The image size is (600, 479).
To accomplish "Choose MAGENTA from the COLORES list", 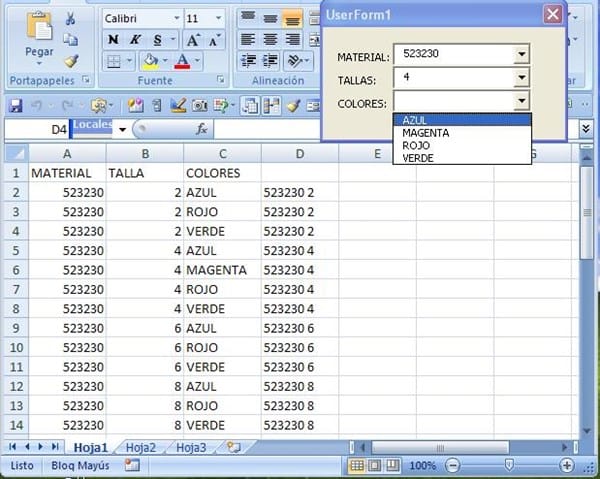I will [x=462, y=133].
